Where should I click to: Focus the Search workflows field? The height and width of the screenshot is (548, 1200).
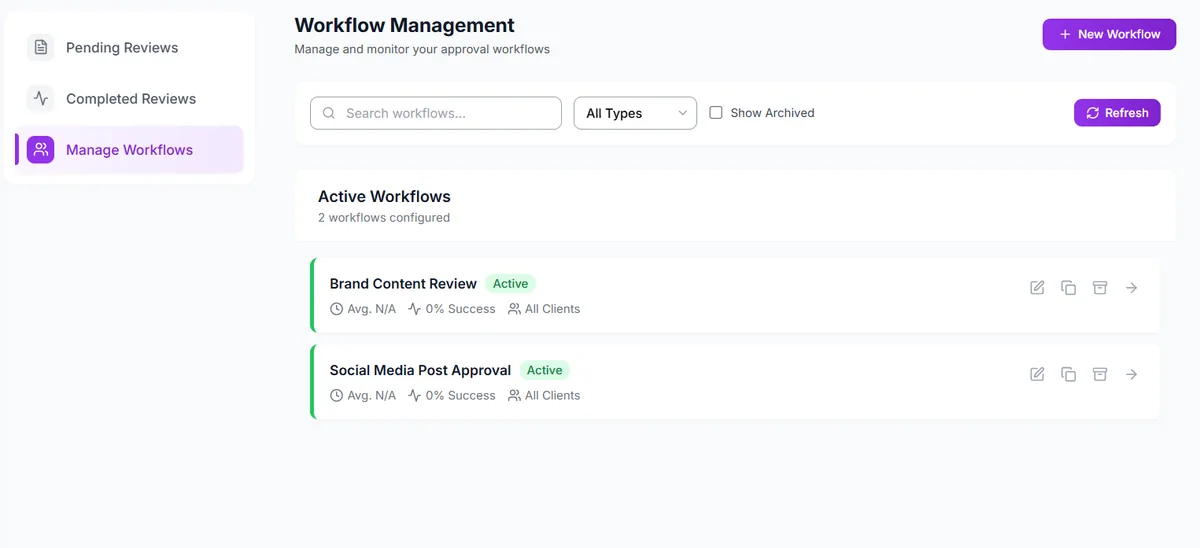[x=436, y=113]
